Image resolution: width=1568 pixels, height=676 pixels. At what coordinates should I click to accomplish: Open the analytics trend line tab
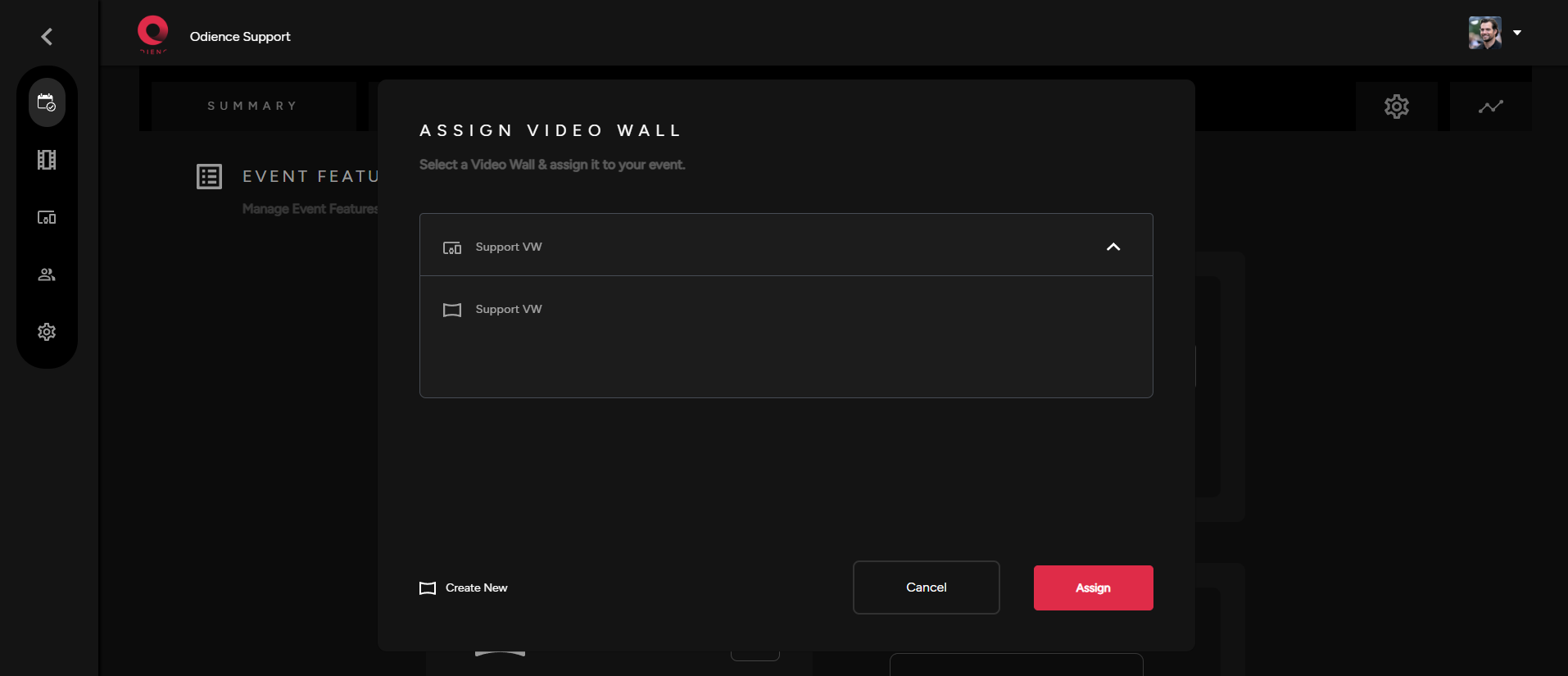1490,107
